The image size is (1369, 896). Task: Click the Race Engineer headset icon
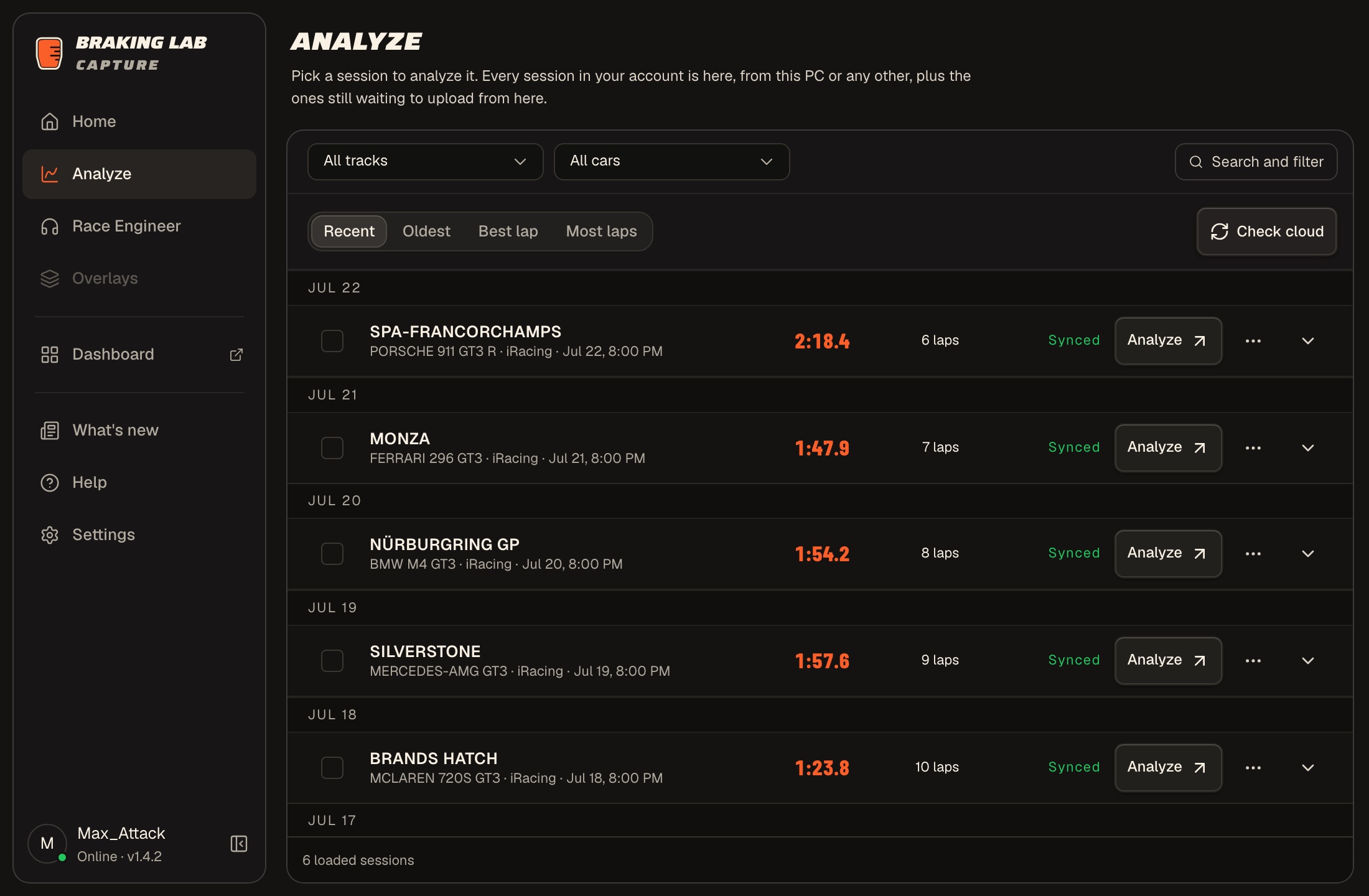[50, 226]
